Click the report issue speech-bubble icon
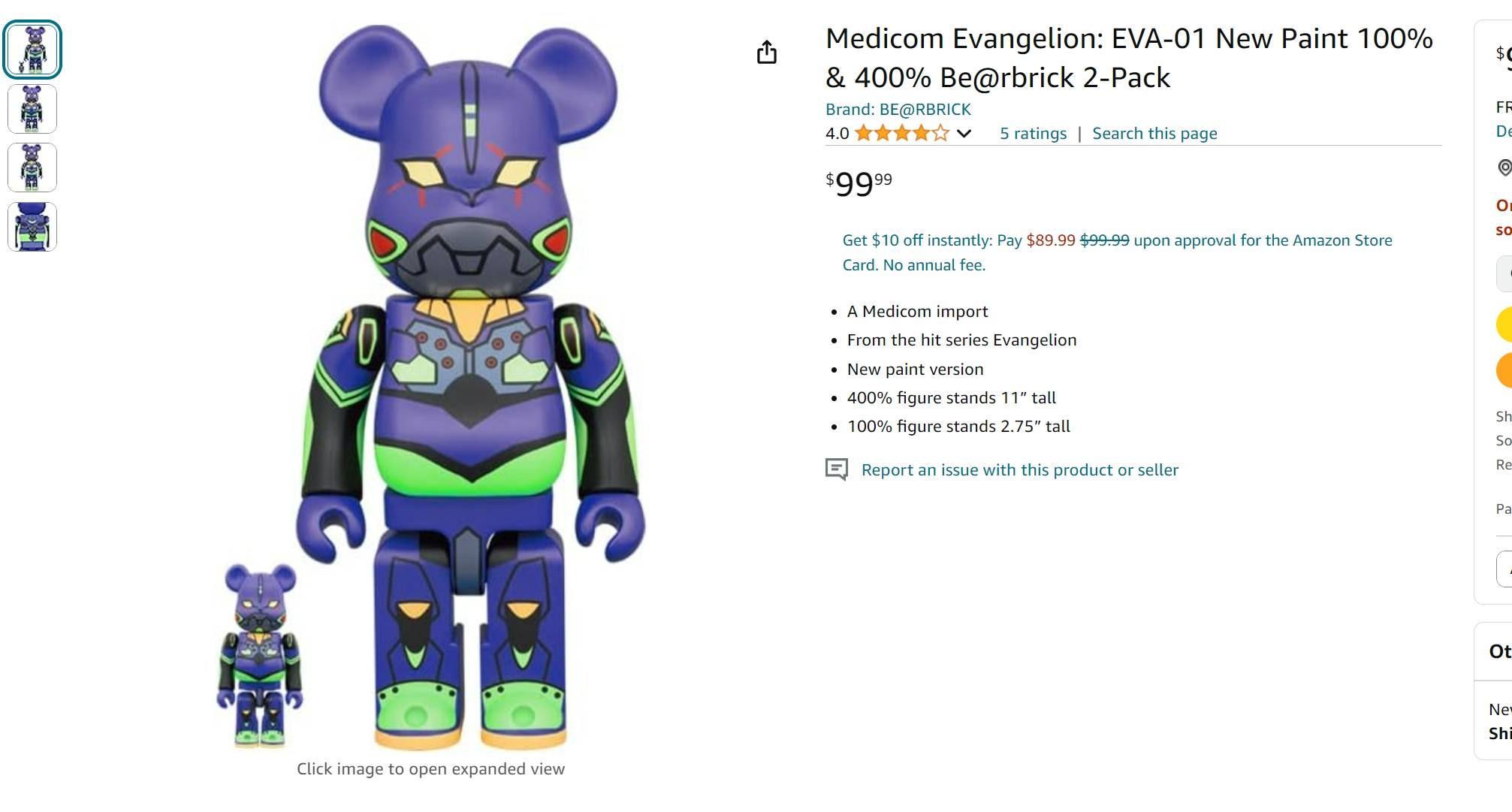1512x812 pixels. [x=836, y=469]
